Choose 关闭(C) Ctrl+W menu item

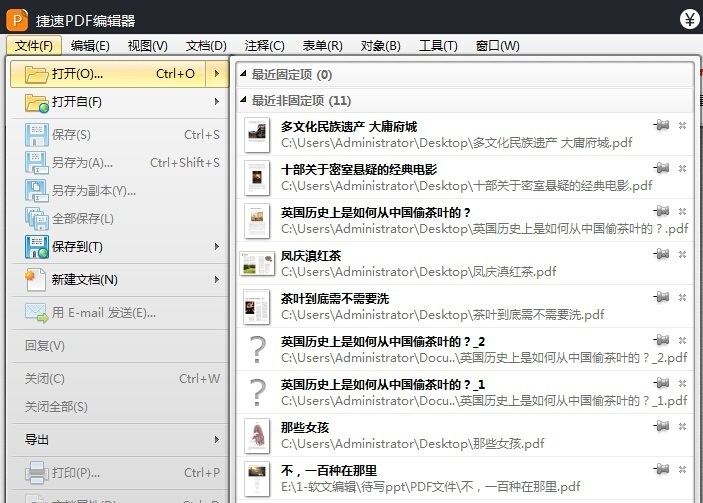point(119,379)
